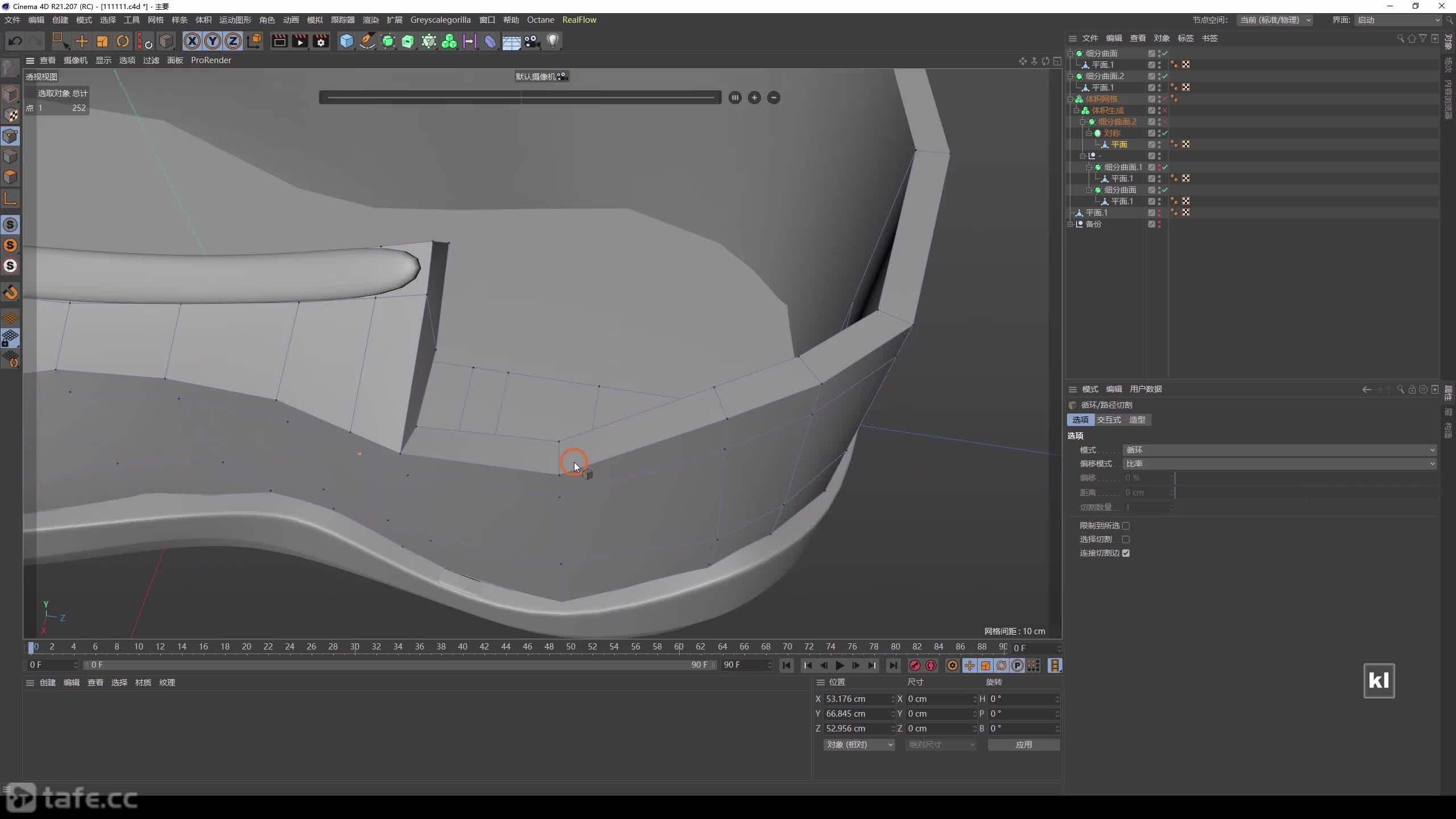Go back in attribute manager history
Viewport: 1456px width, 819px height.
click(1366, 390)
